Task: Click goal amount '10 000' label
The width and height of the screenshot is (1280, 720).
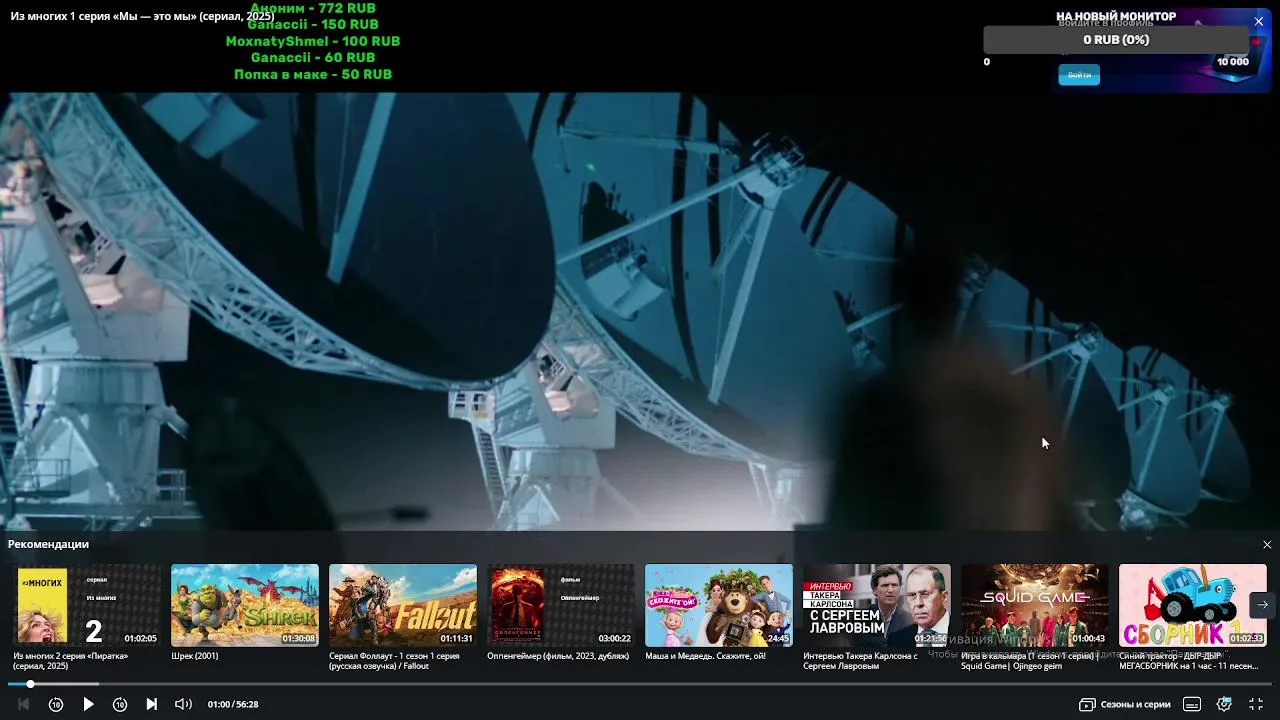Action: pos(1233,62)
